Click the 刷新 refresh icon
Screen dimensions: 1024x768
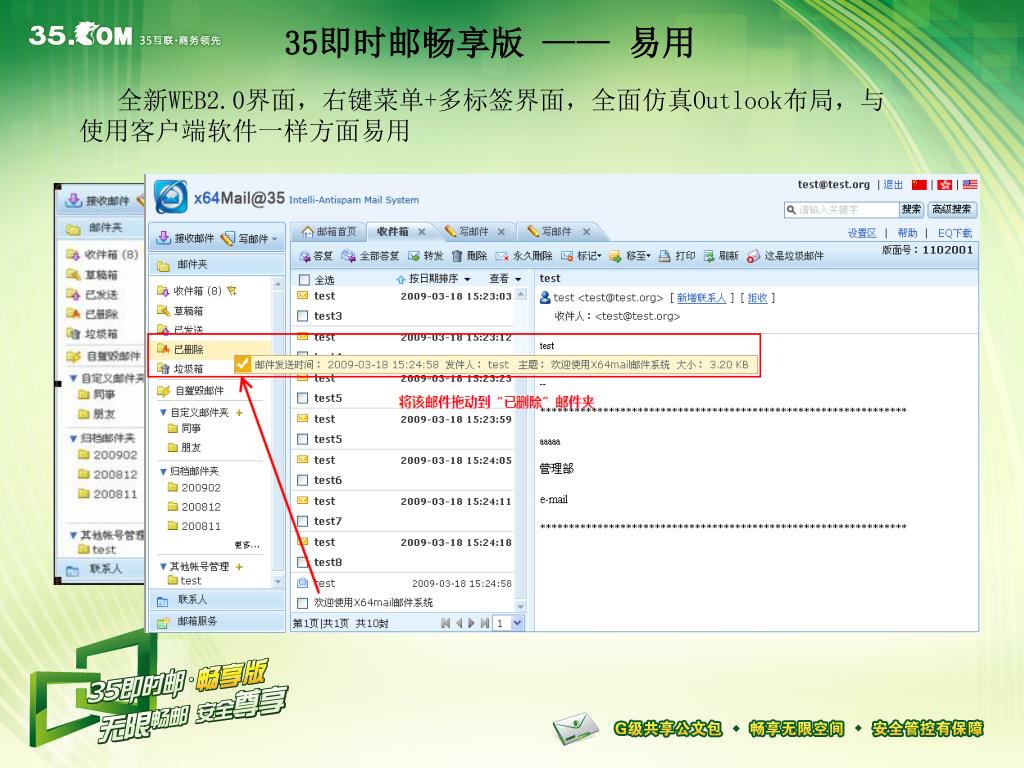(709, 256)
